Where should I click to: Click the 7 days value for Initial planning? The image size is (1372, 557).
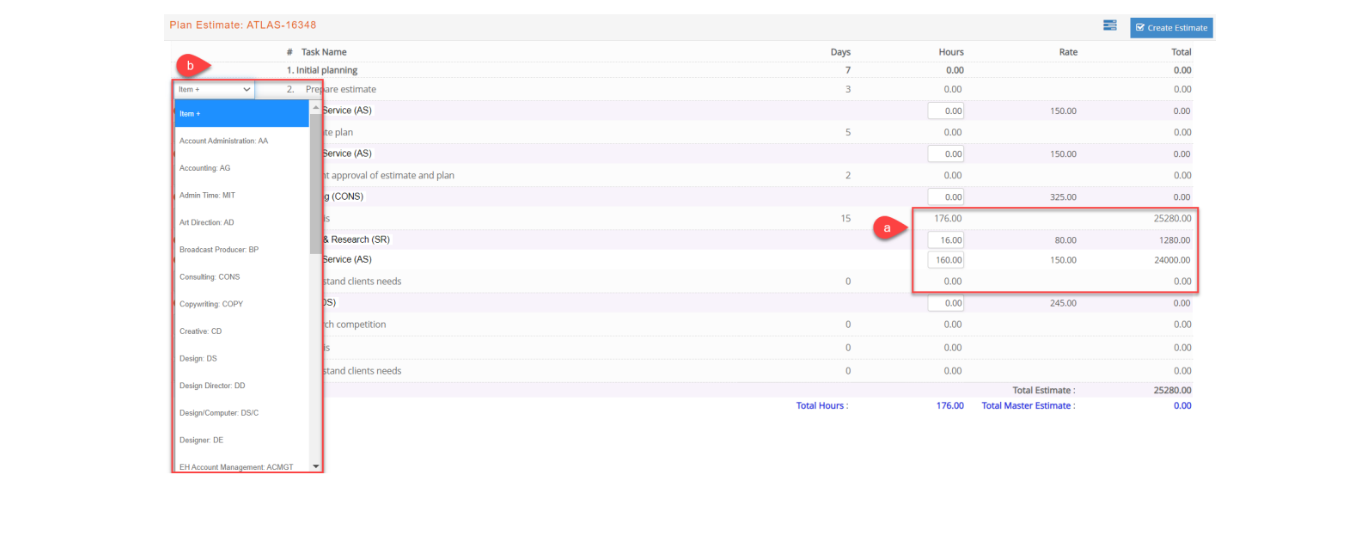tap(848, 70)
